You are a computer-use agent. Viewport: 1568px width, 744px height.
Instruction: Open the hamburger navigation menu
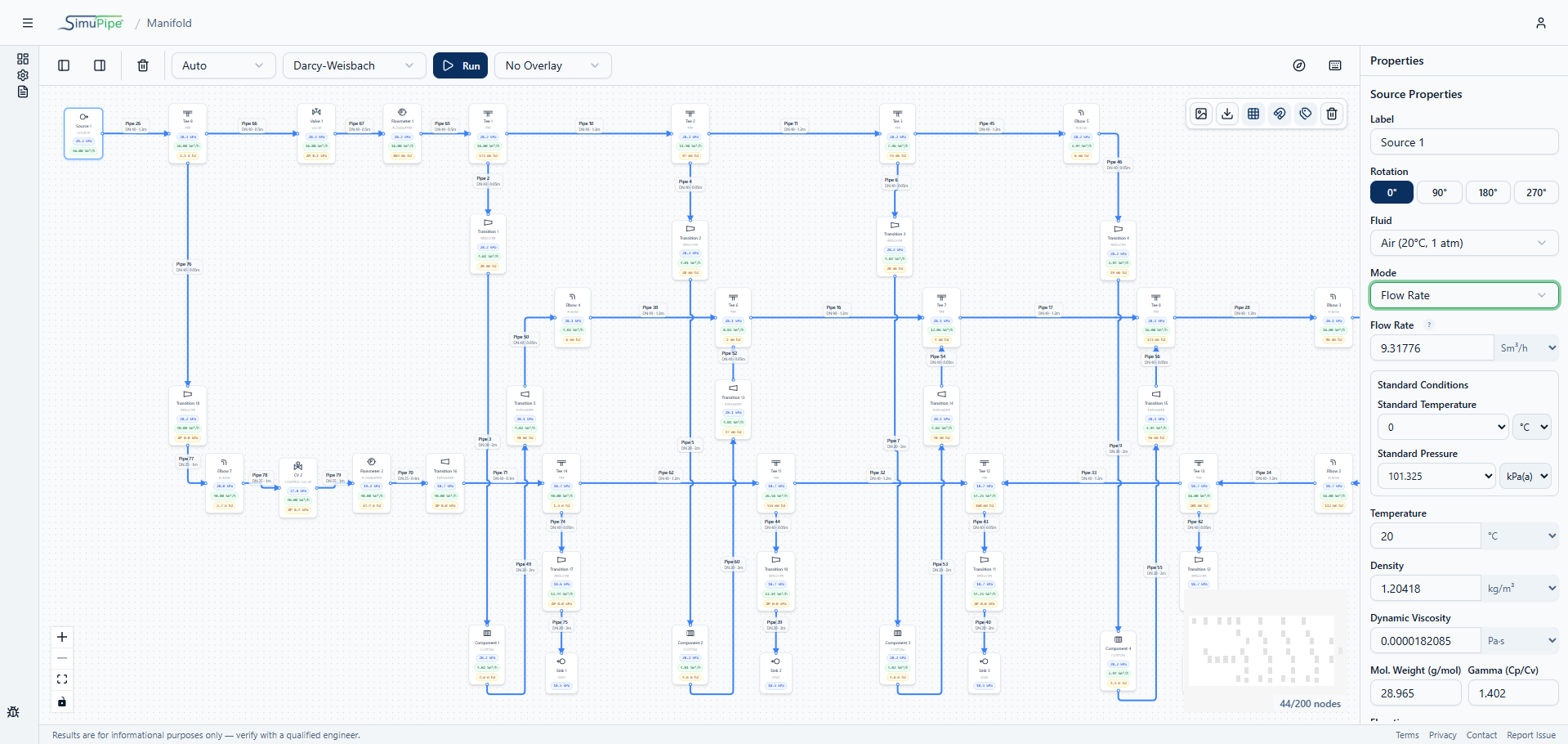click(x=28, y=23)
